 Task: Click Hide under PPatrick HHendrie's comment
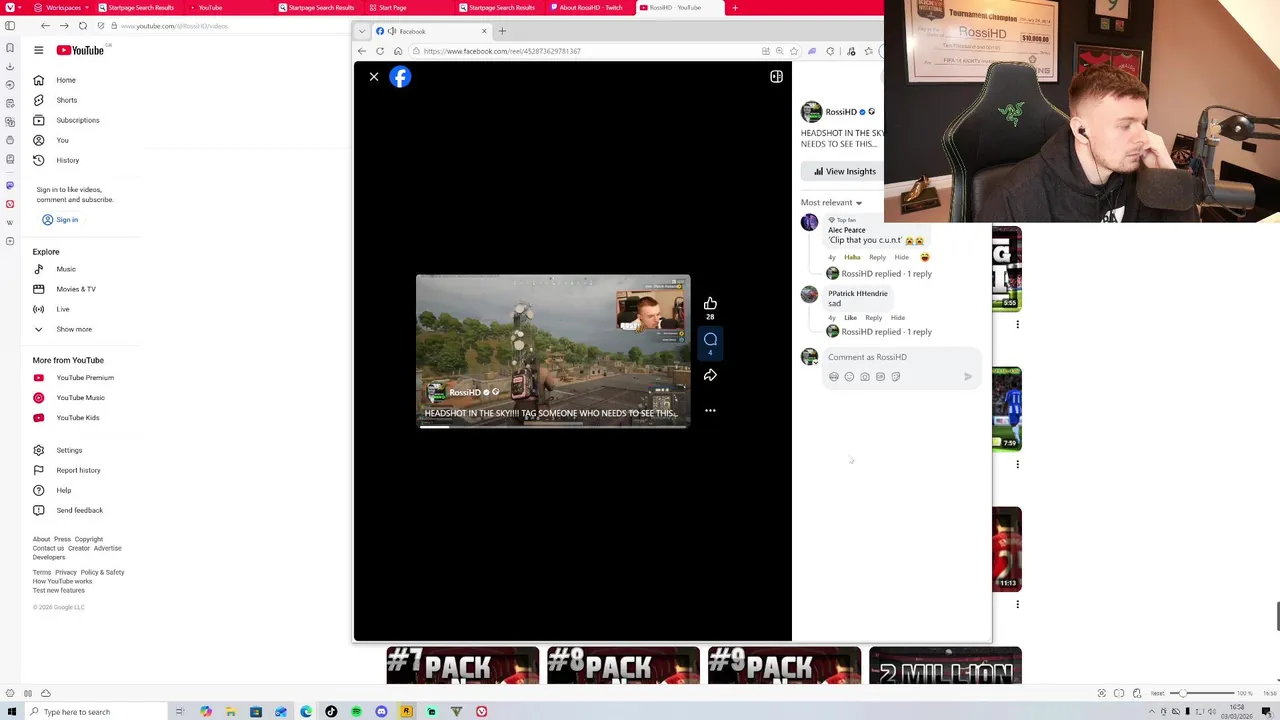(898, 318)
